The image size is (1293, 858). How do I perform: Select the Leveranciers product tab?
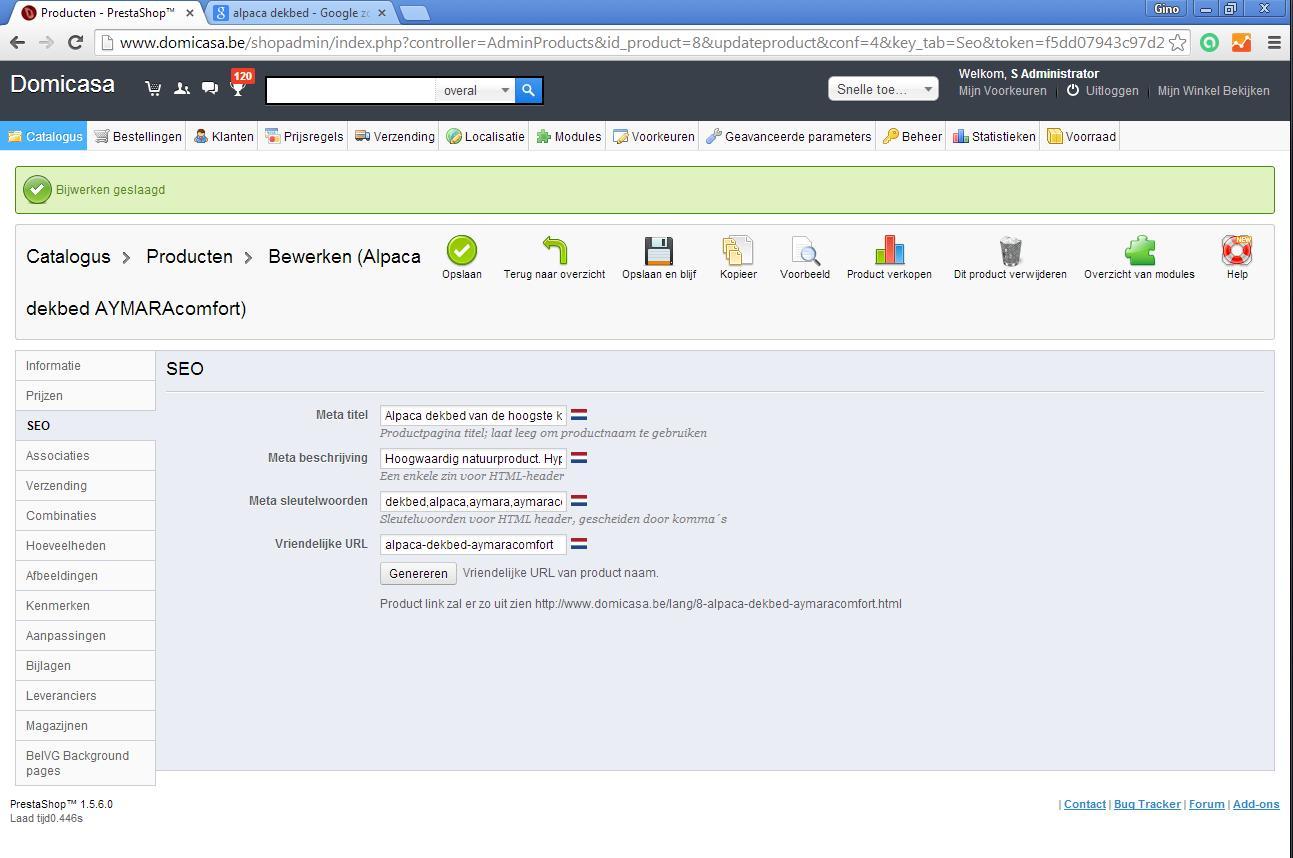click(x=85, y=696)
